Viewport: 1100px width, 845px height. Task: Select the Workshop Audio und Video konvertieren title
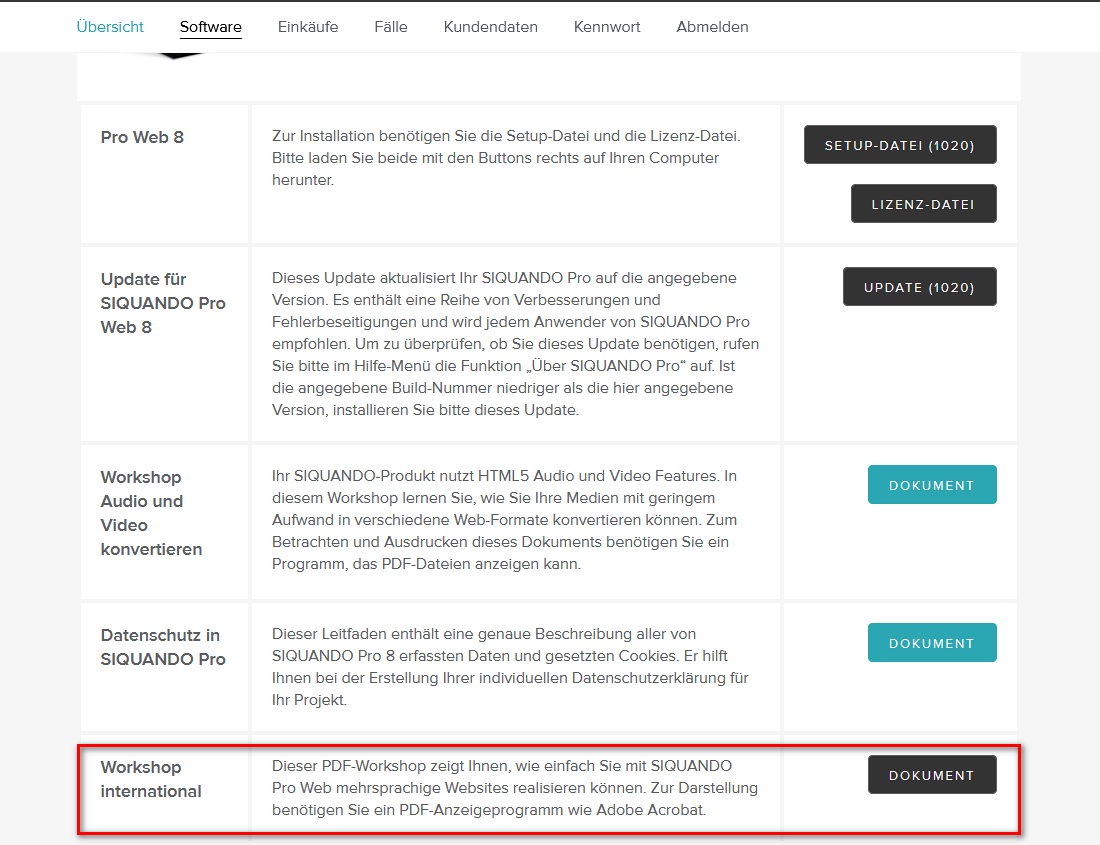pos(152,513)
